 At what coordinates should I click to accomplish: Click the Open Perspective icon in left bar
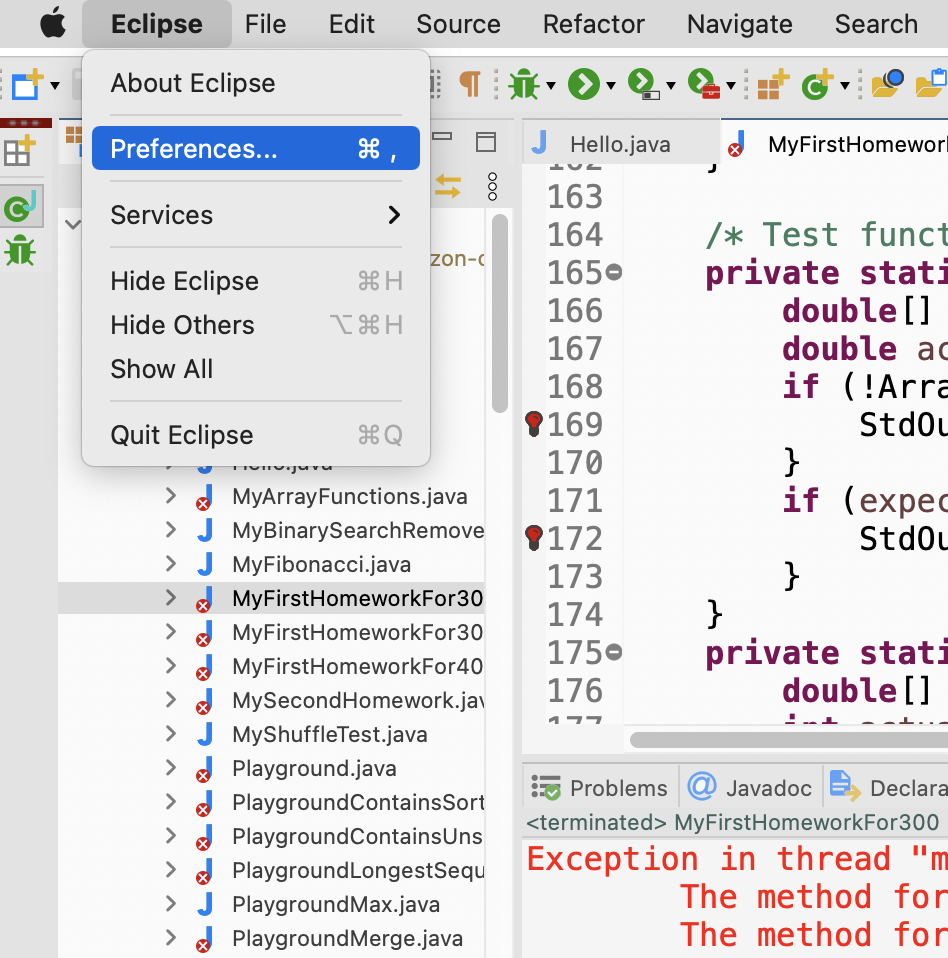18,152
